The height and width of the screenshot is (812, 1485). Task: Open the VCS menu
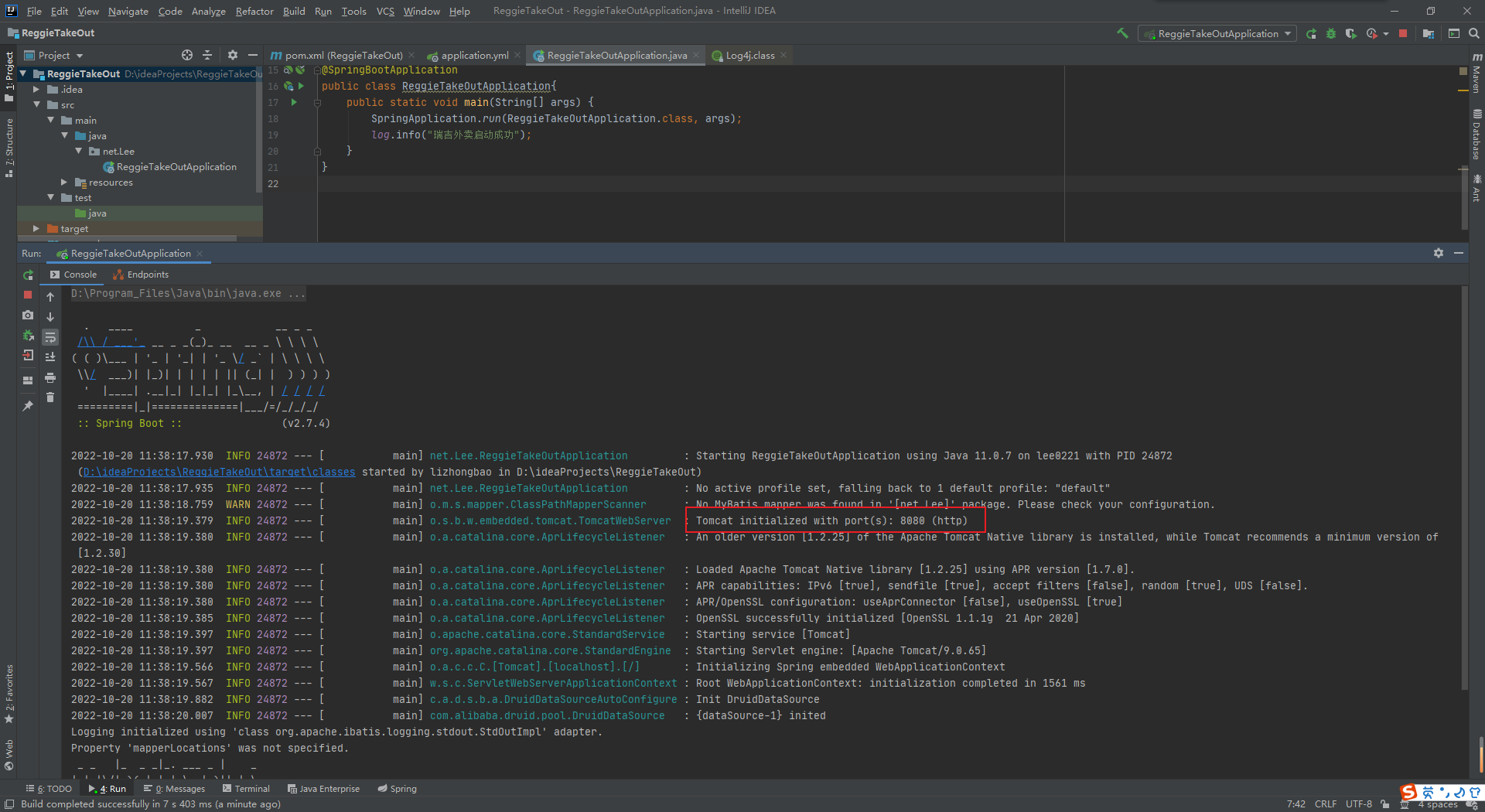pyautogui.click(x=384, y=11)
